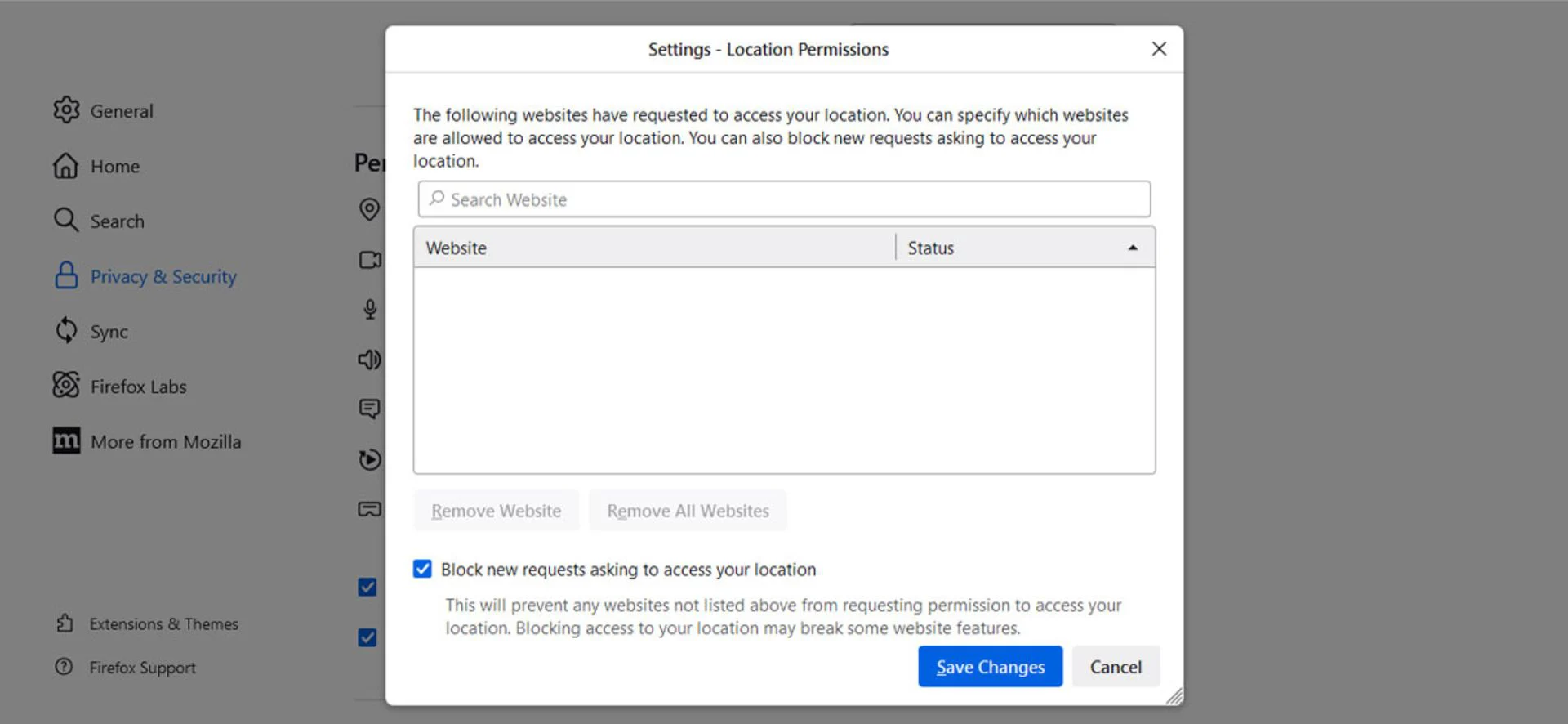Click the General gear icon in sidebar

click(66, 110)
